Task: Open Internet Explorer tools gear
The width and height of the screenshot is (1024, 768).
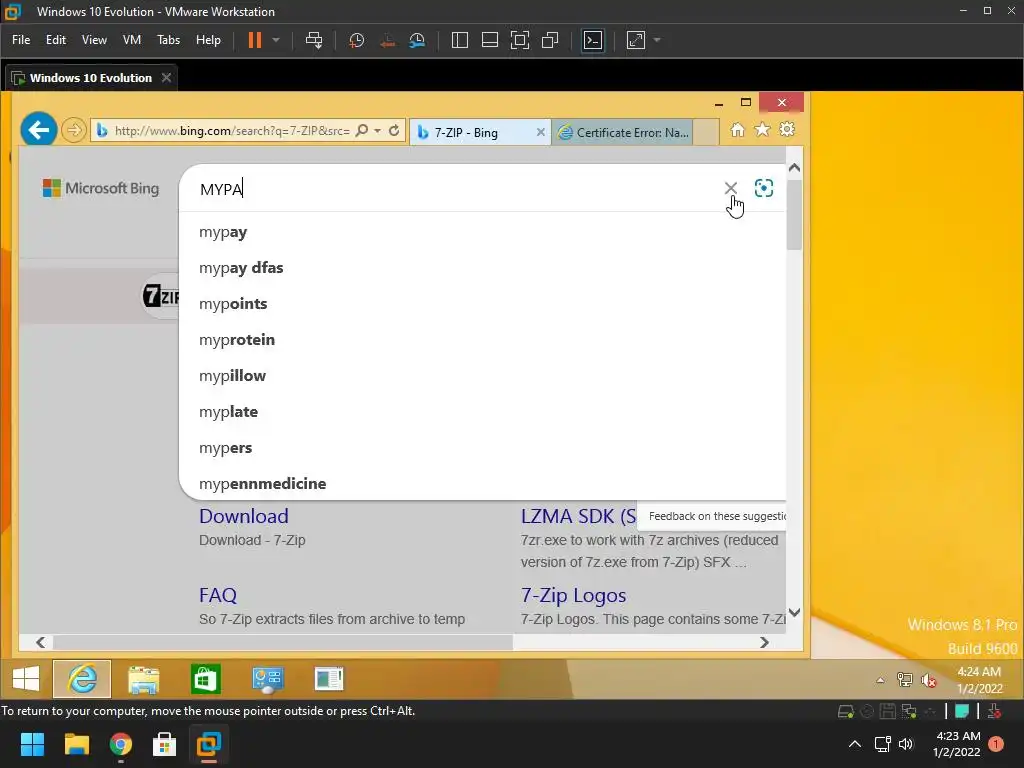Action: pos(787,130)
